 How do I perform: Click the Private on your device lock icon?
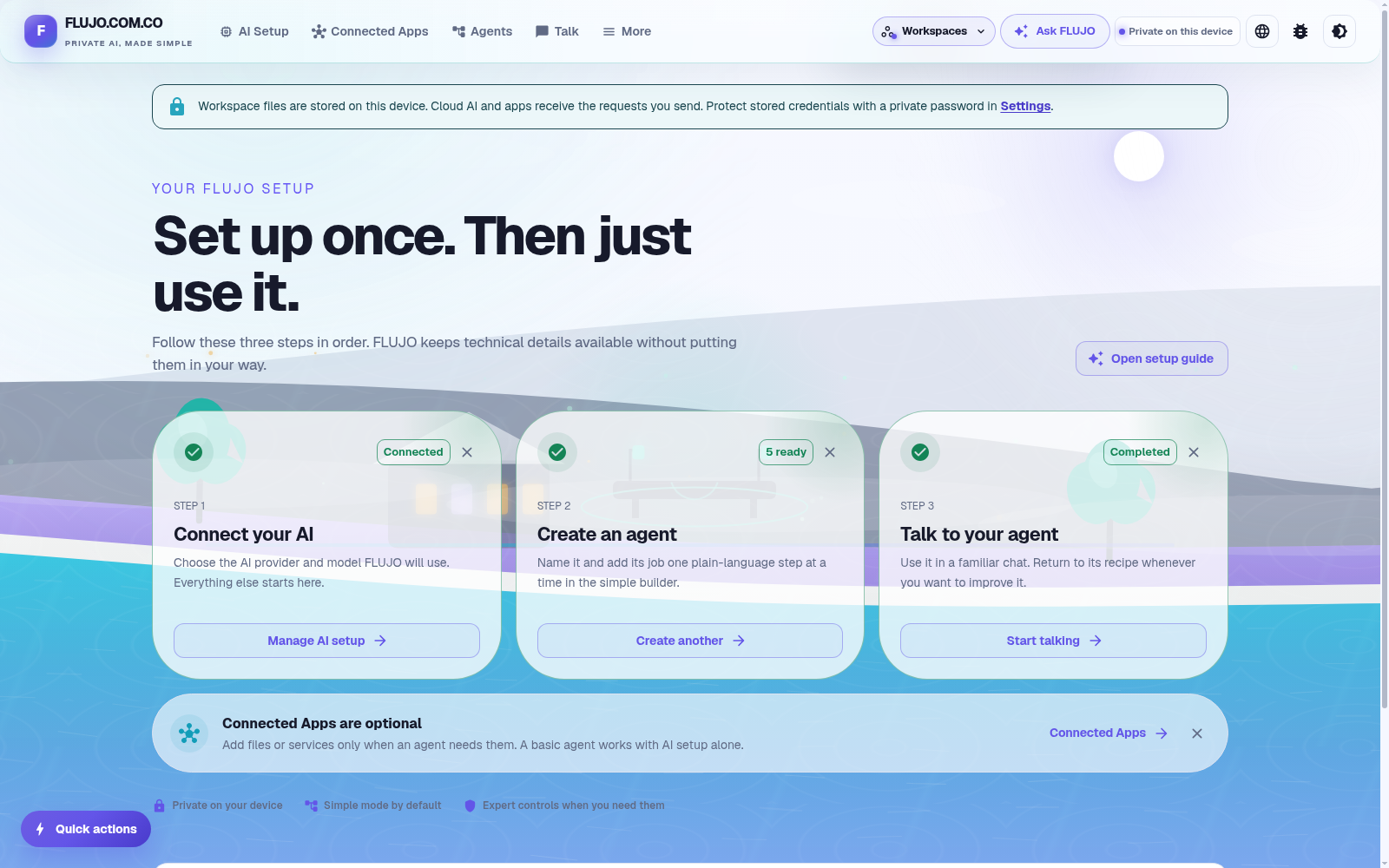point(159,806)
